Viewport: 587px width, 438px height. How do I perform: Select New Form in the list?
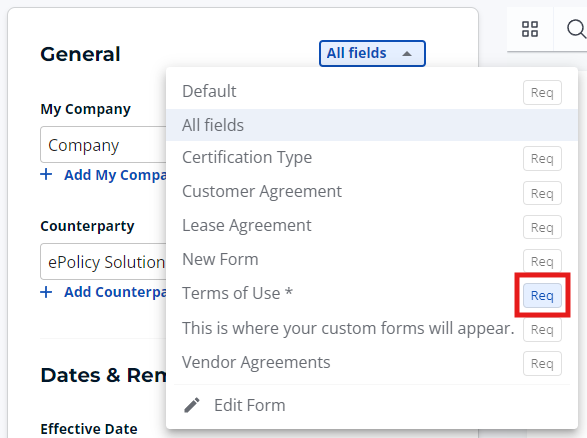click(x=220, y=259)
